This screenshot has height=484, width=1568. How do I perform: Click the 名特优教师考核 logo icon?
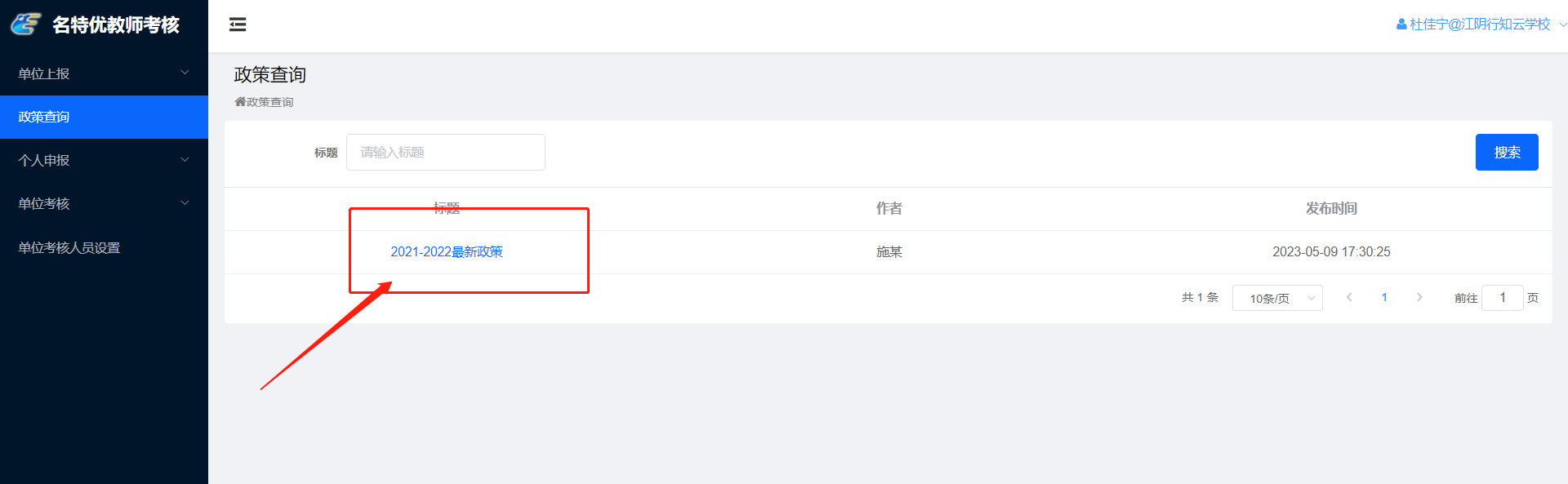coord(25,24)
